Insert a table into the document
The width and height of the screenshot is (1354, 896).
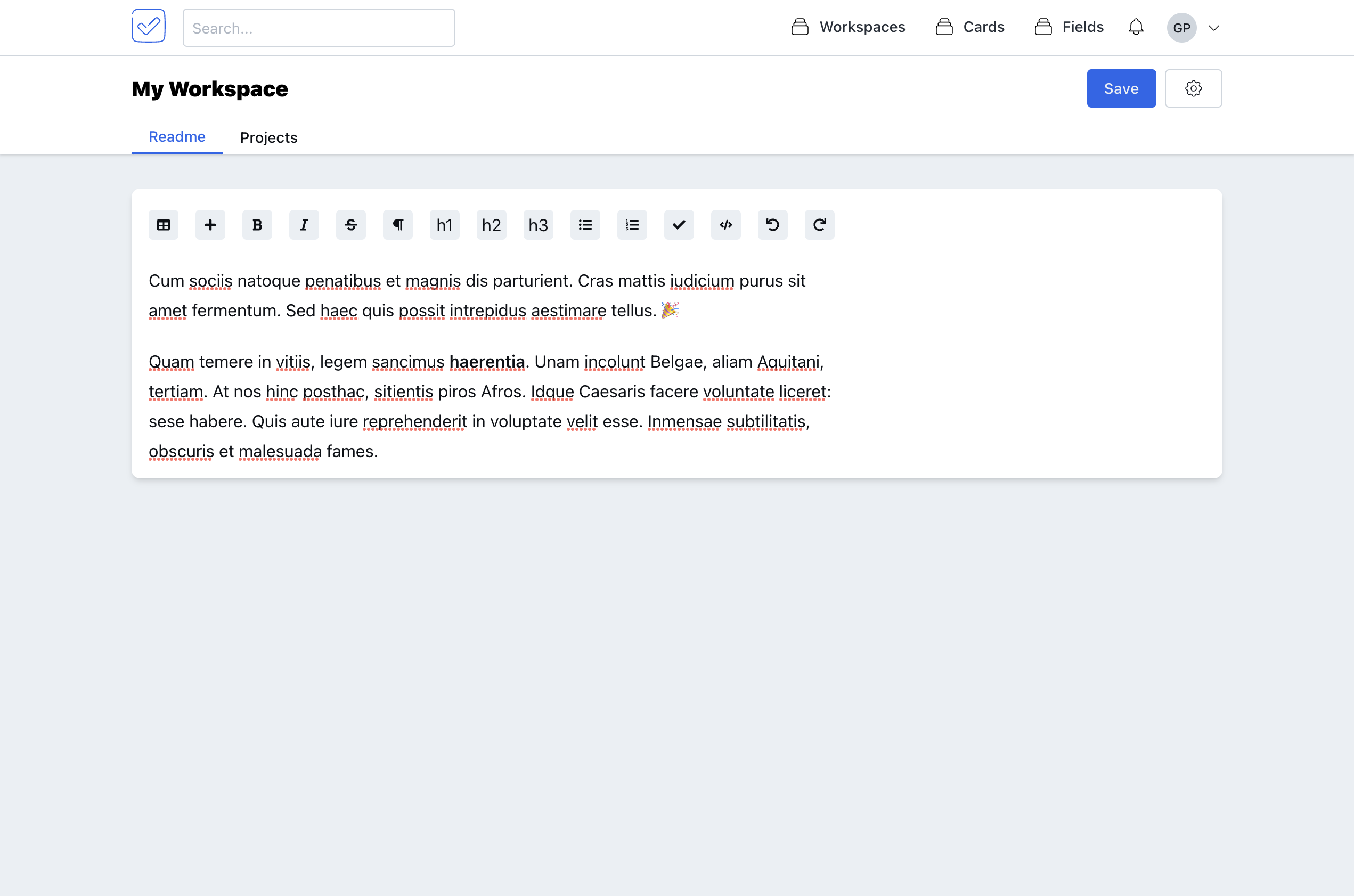[x=164, y=225]
